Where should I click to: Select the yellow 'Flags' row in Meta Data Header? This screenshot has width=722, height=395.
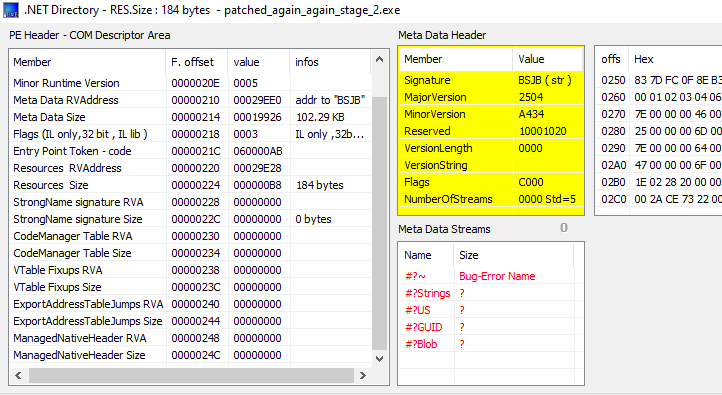(491, 182)
